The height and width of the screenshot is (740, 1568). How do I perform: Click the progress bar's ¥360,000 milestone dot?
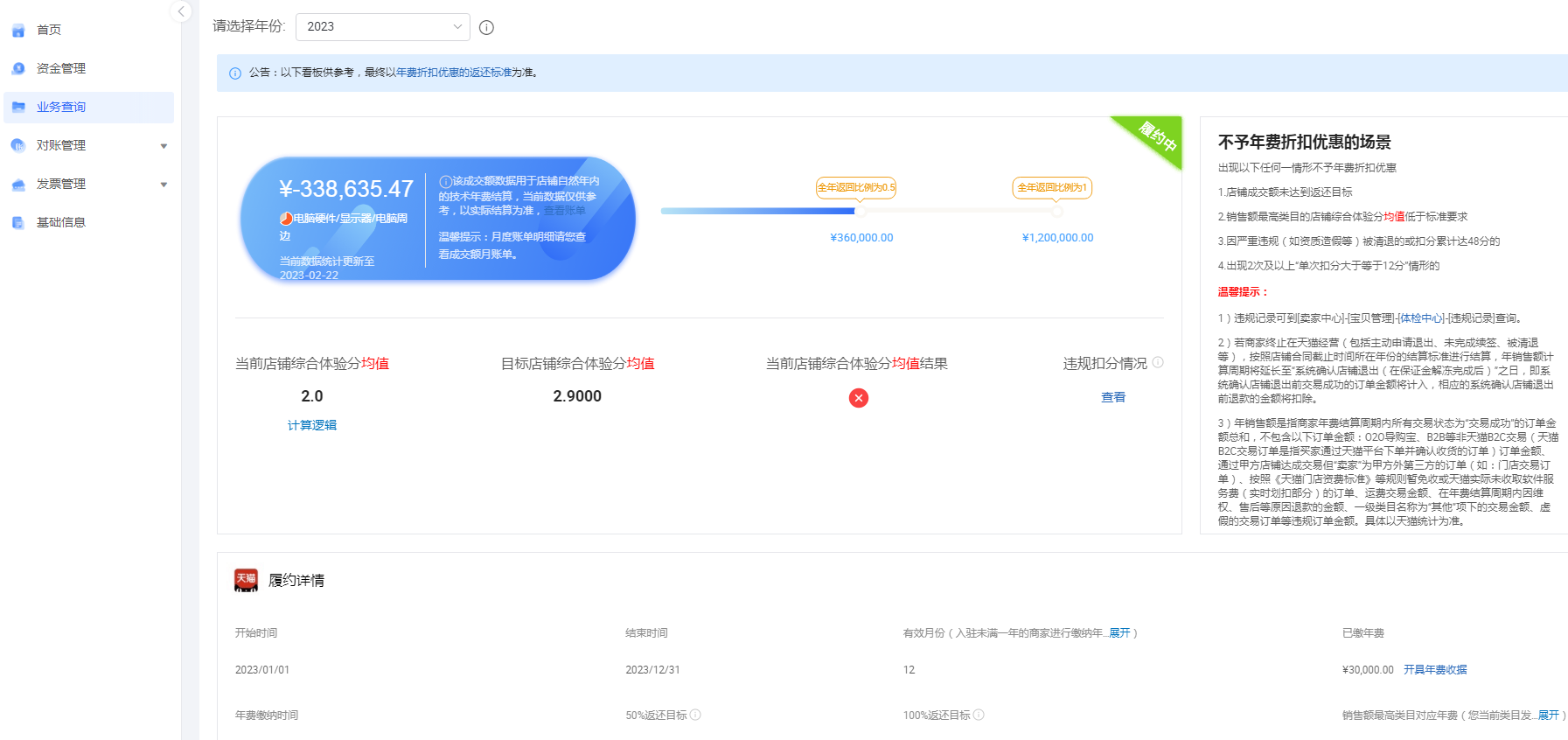(861, 211)
